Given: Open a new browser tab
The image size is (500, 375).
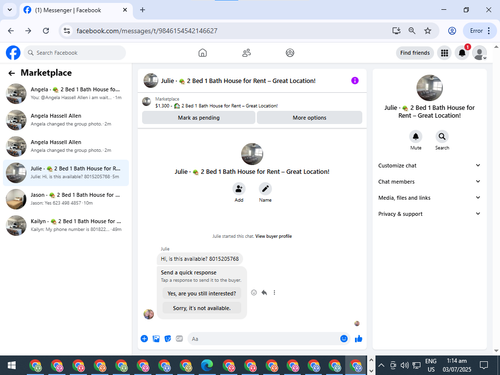Looking at the screenshot, I should pyautogui.click(x=142, y=10).
